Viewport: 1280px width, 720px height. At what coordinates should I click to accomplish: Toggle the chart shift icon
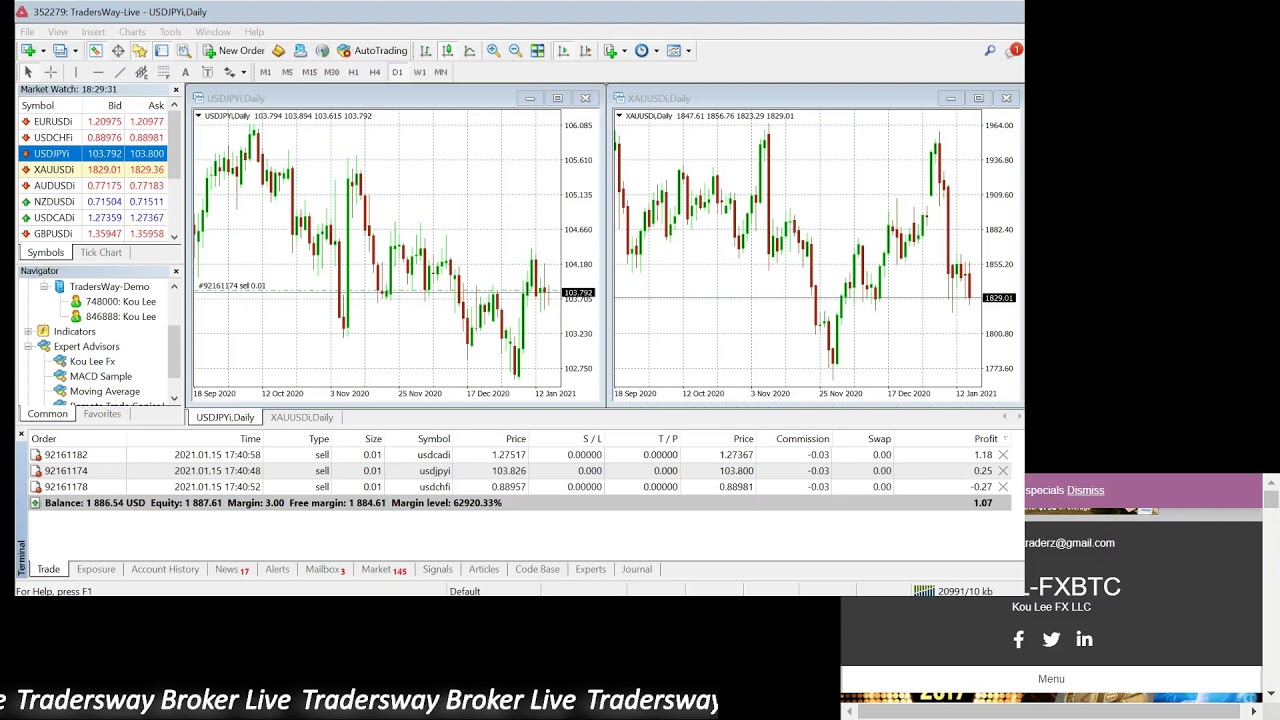pos(585,50)
